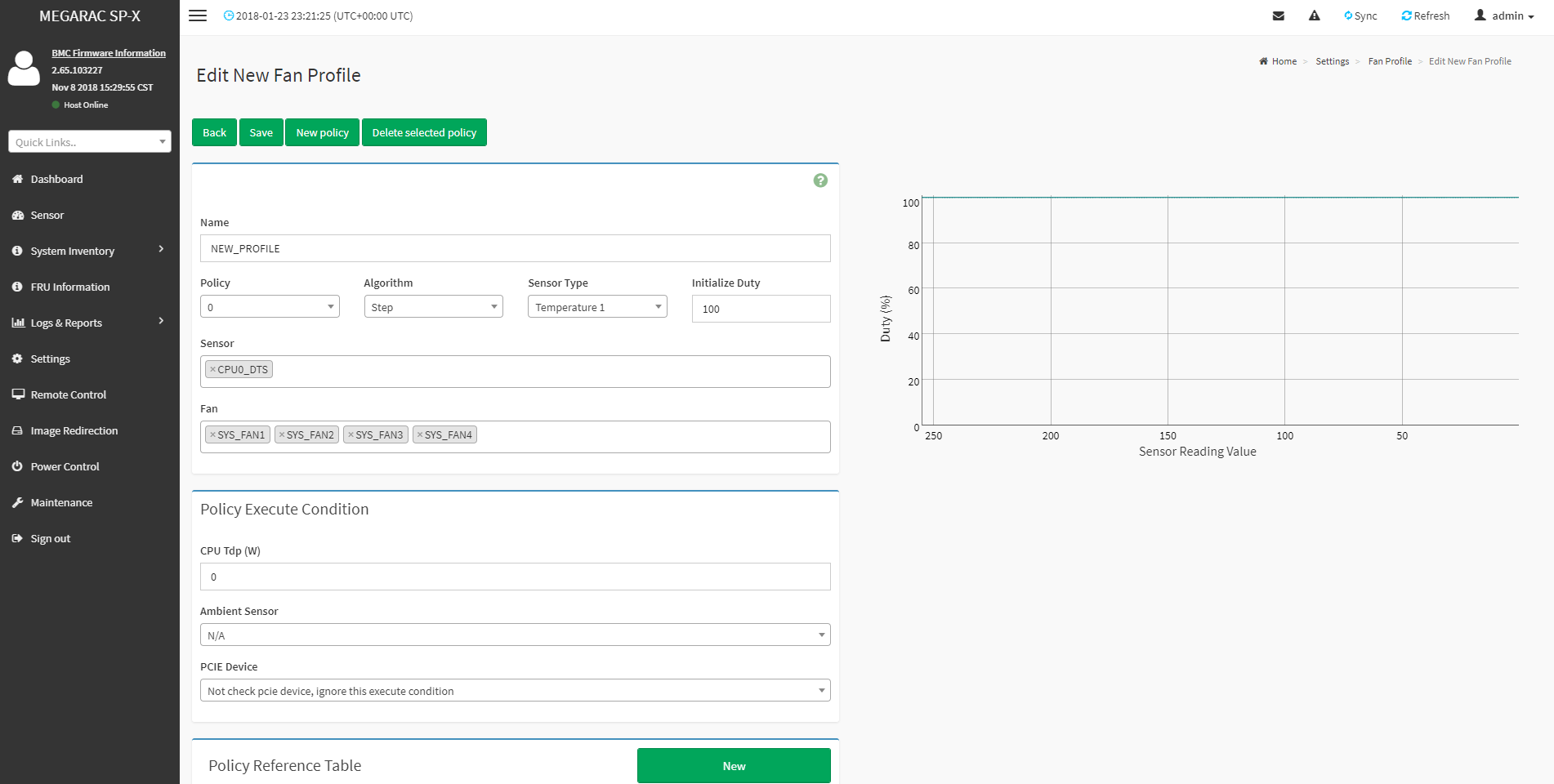Image resolution: width=1554 pixels, height=784 pixels.
Task: Click the green help question icon
Action: click(820, 180)
